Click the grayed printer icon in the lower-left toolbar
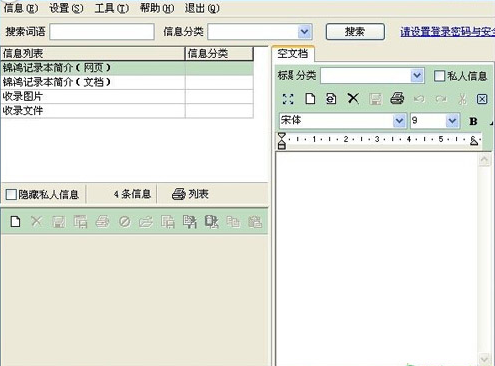Image resolution: width=495 pixels, height=366 pixels. (102, 222)
